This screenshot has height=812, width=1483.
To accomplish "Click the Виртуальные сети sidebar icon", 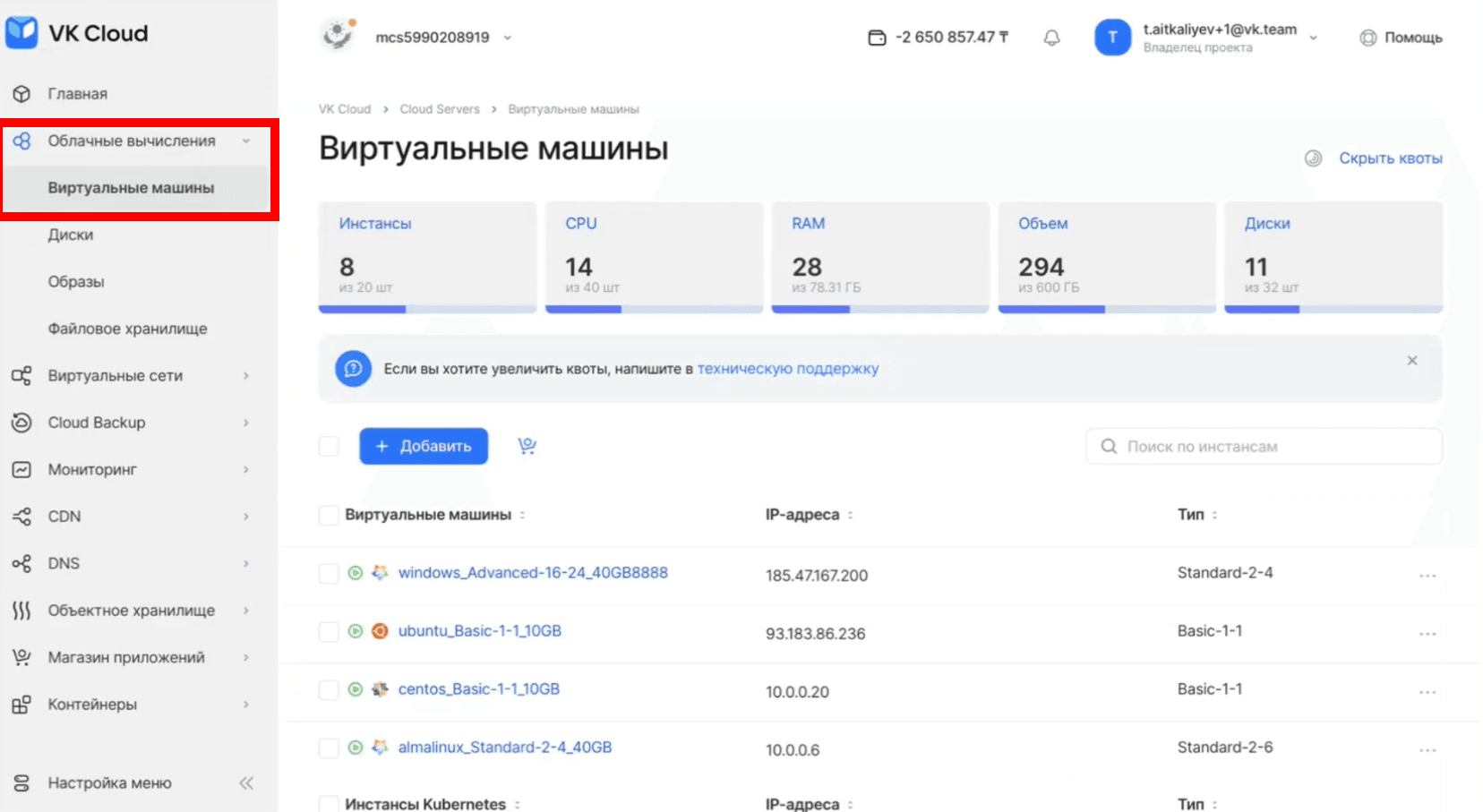I will (21, 376).
